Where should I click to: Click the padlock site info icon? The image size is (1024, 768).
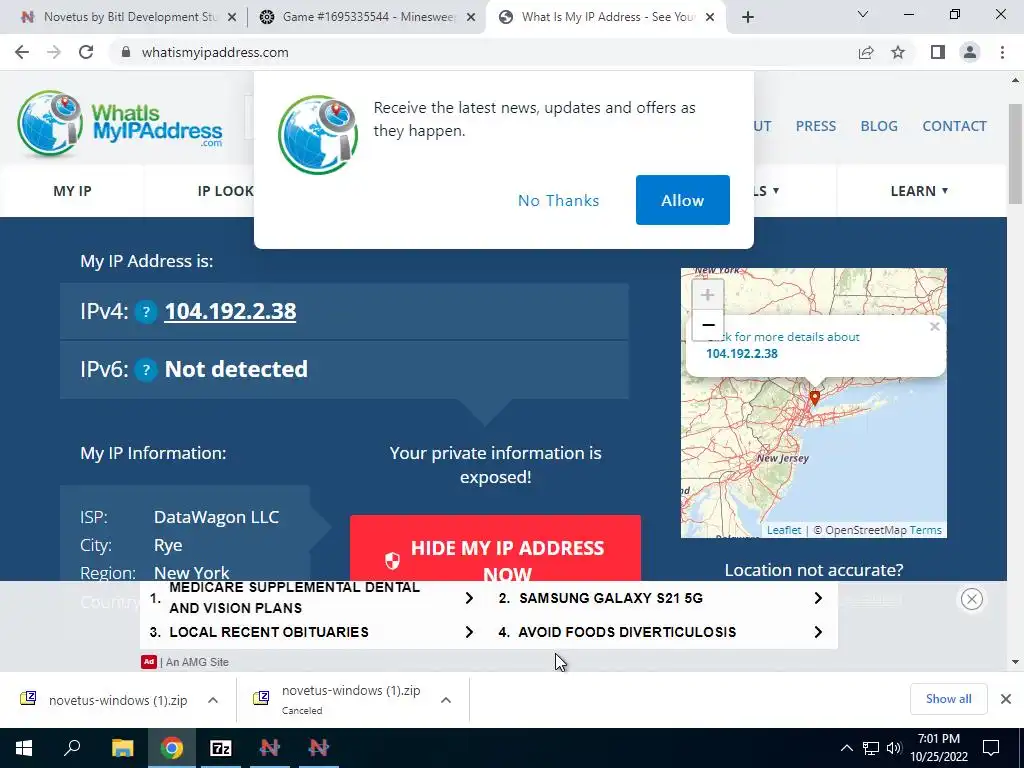click(126, 52)
